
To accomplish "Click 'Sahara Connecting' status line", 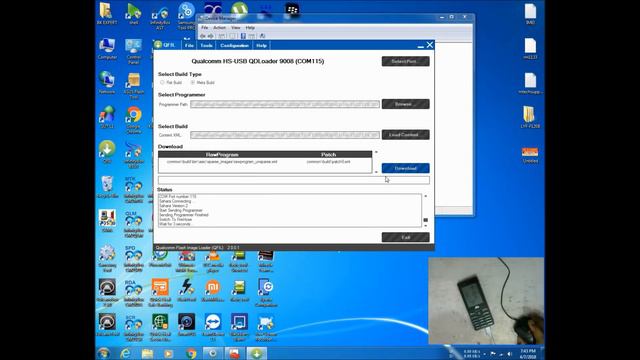I will point(175,201).
